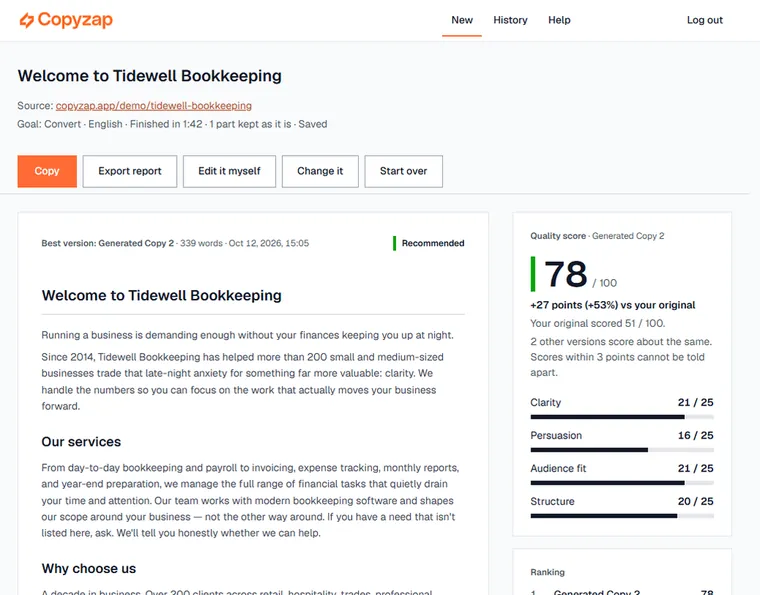This screenshot has width=760, height=595.
Task: Click the 'Our services' heading
Action: pyautogui.click(x=81, y=442)
